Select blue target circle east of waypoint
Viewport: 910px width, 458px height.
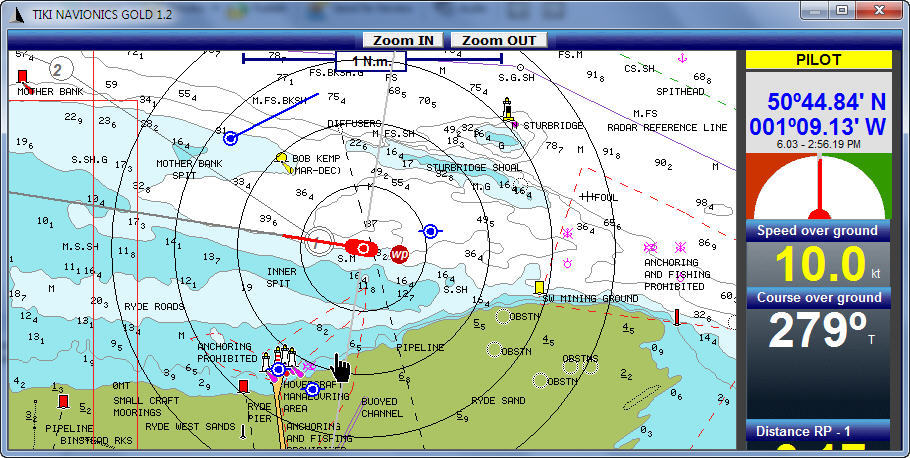(430, 231)
